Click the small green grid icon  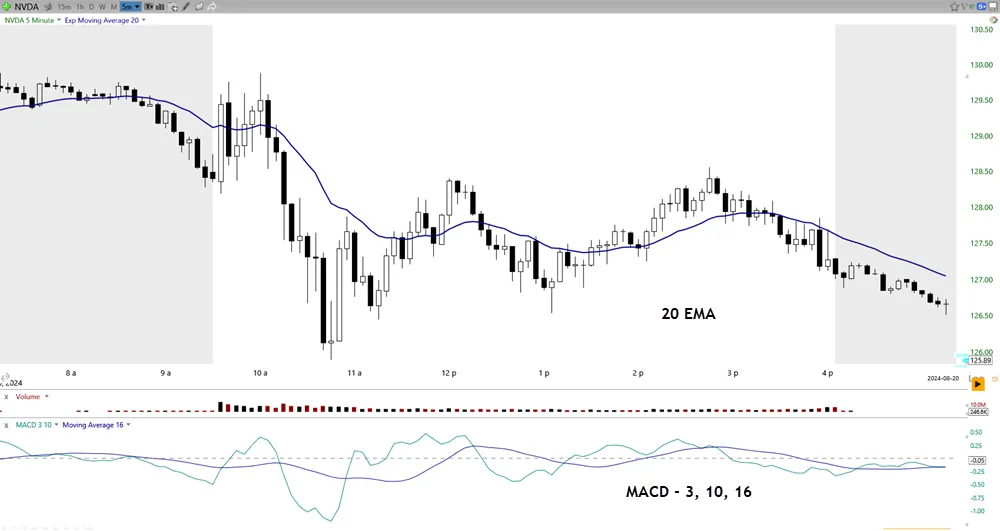[x=972, y=6]
